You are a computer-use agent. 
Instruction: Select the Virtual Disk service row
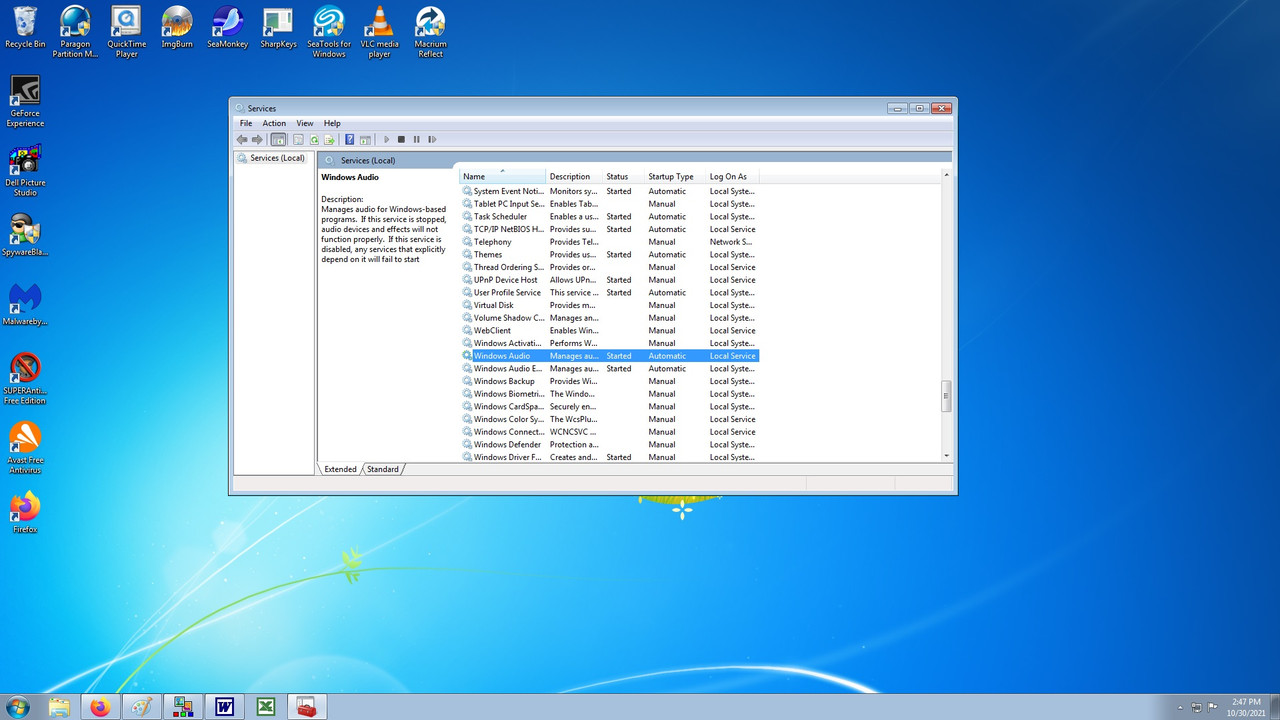point(610,305)
